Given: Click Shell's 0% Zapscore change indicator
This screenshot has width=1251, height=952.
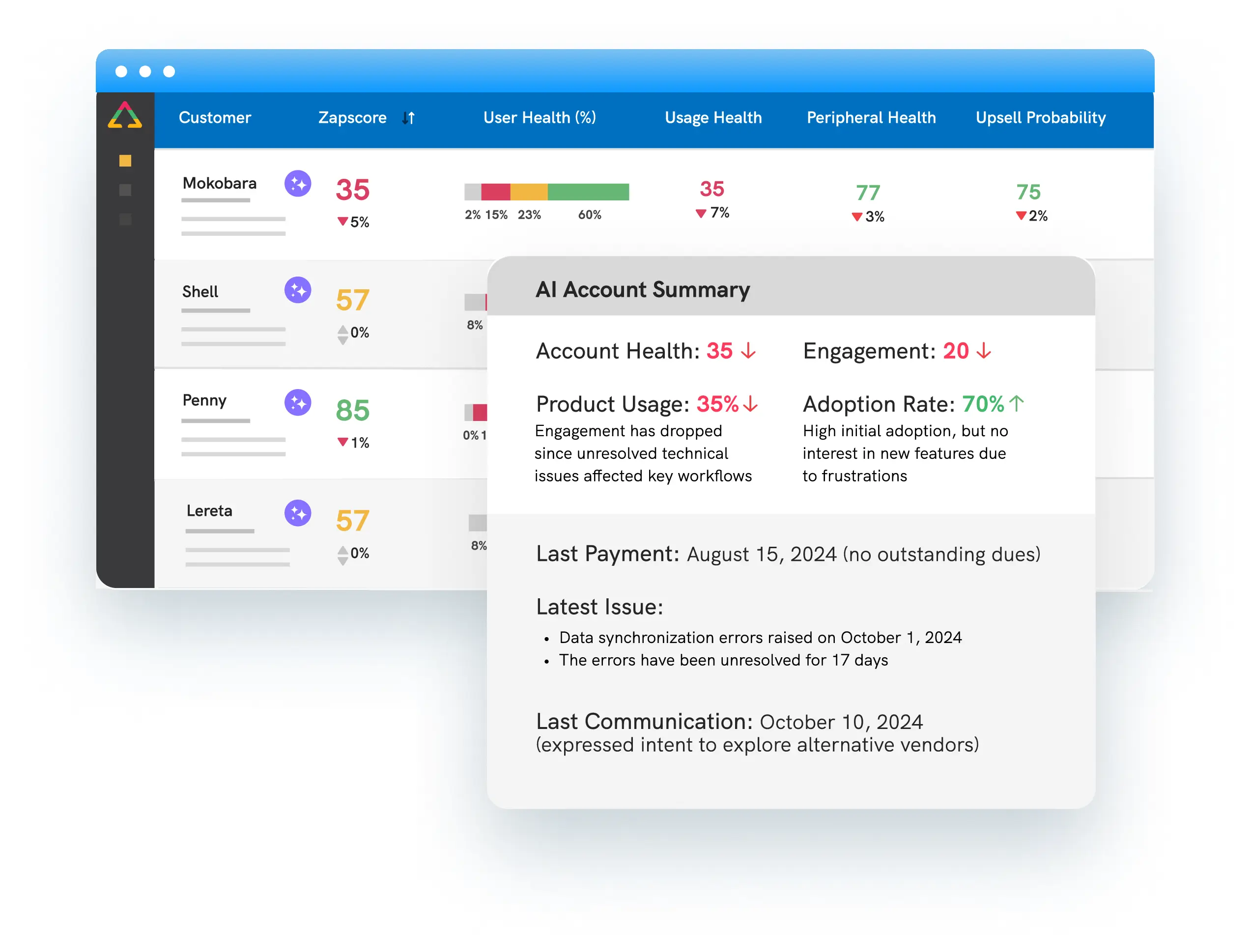Looking at the screenshot, I should tap(353, 333).
